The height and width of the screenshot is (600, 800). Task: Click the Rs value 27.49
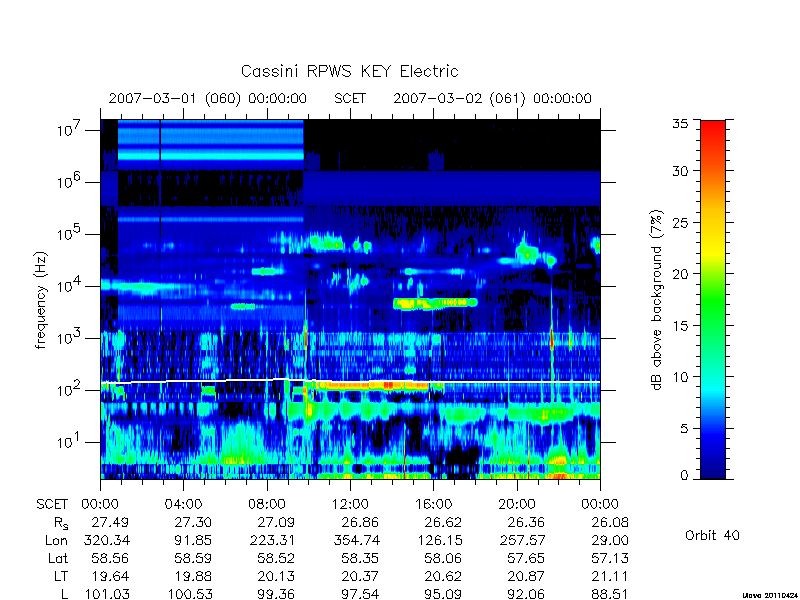[x=110, y=522]
